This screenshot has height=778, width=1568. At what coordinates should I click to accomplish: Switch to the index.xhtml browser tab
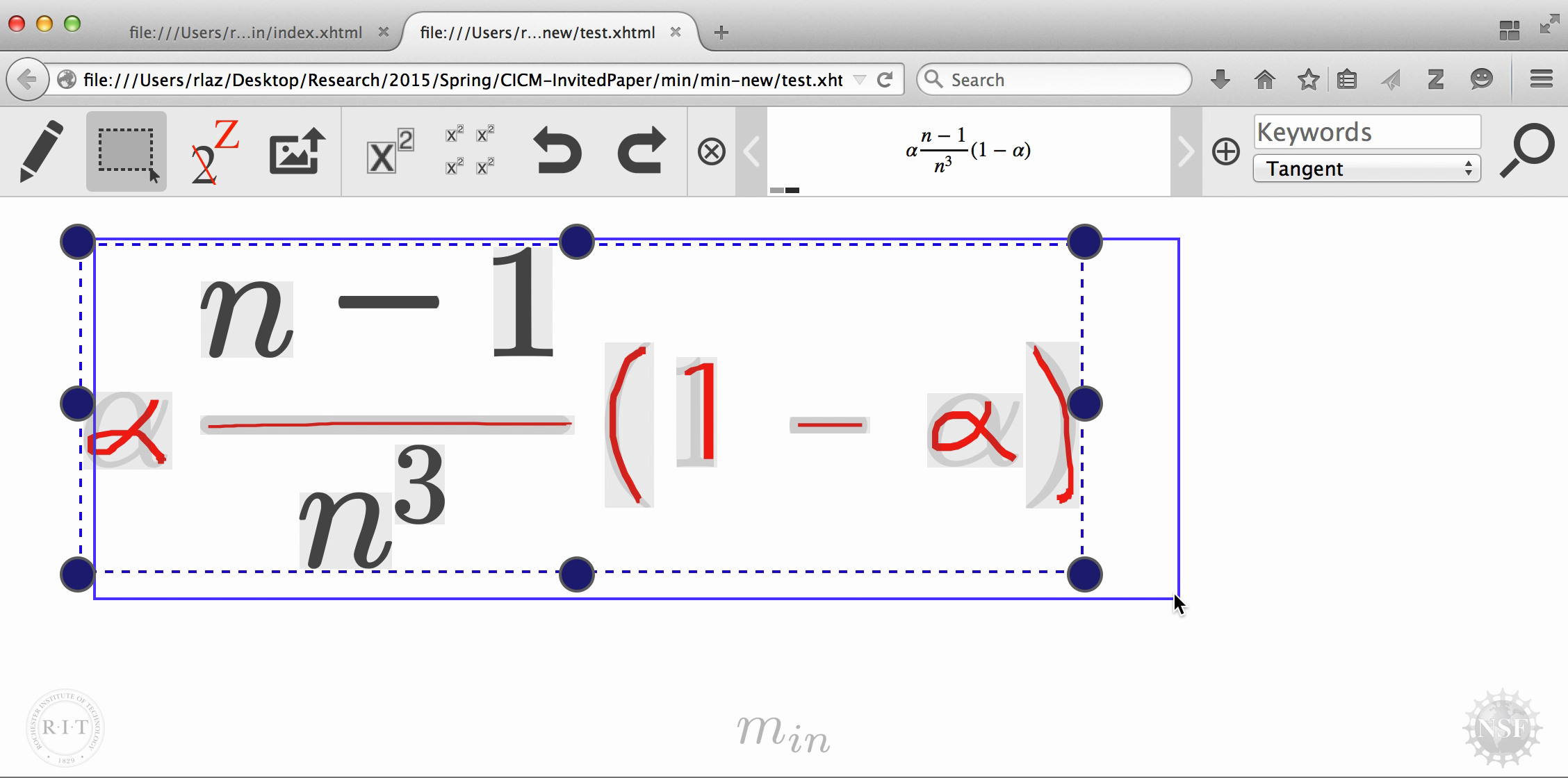pyautogui.click(x=245, y=33)
